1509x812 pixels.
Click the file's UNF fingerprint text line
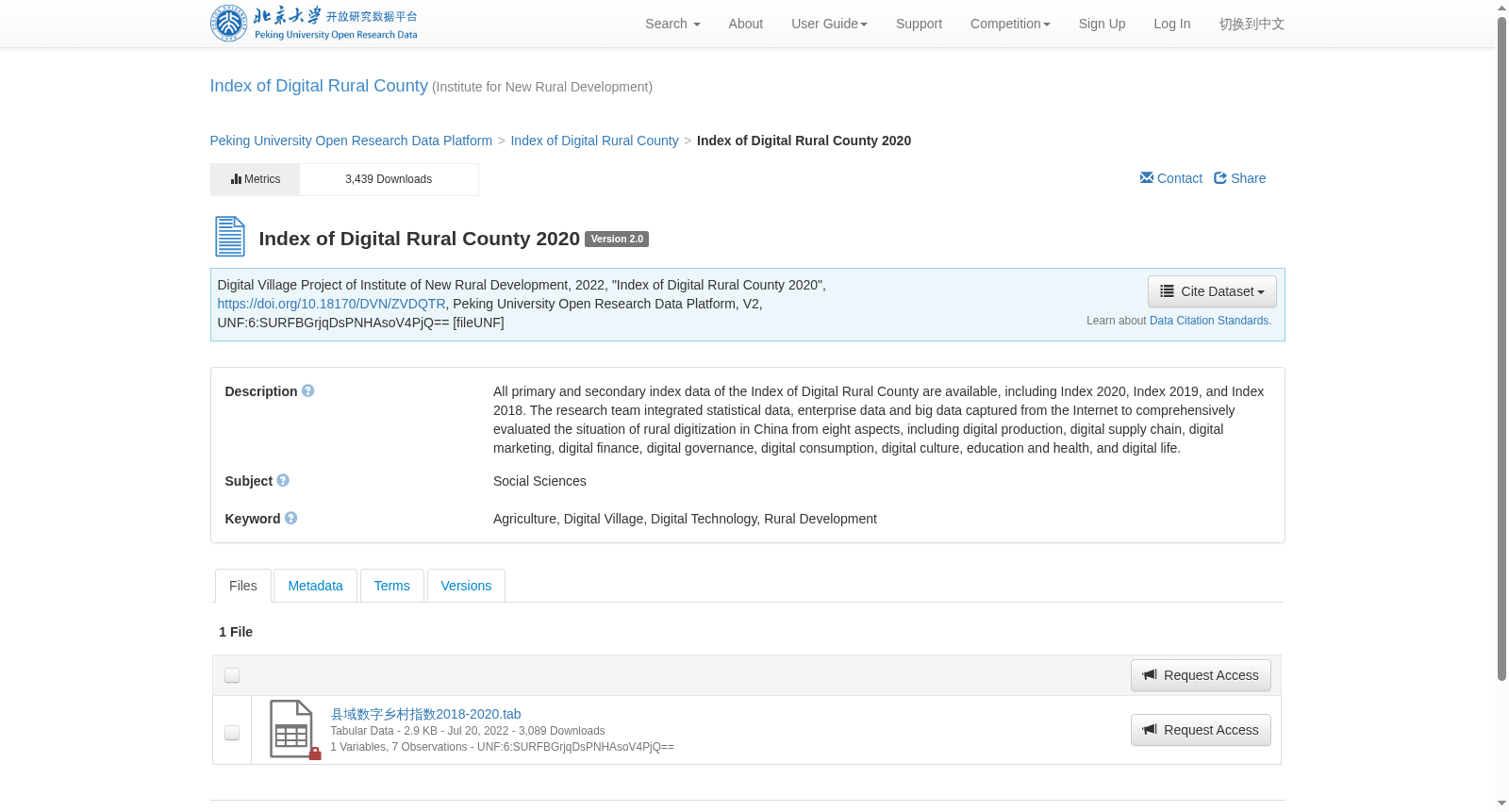tap(502, 747)
